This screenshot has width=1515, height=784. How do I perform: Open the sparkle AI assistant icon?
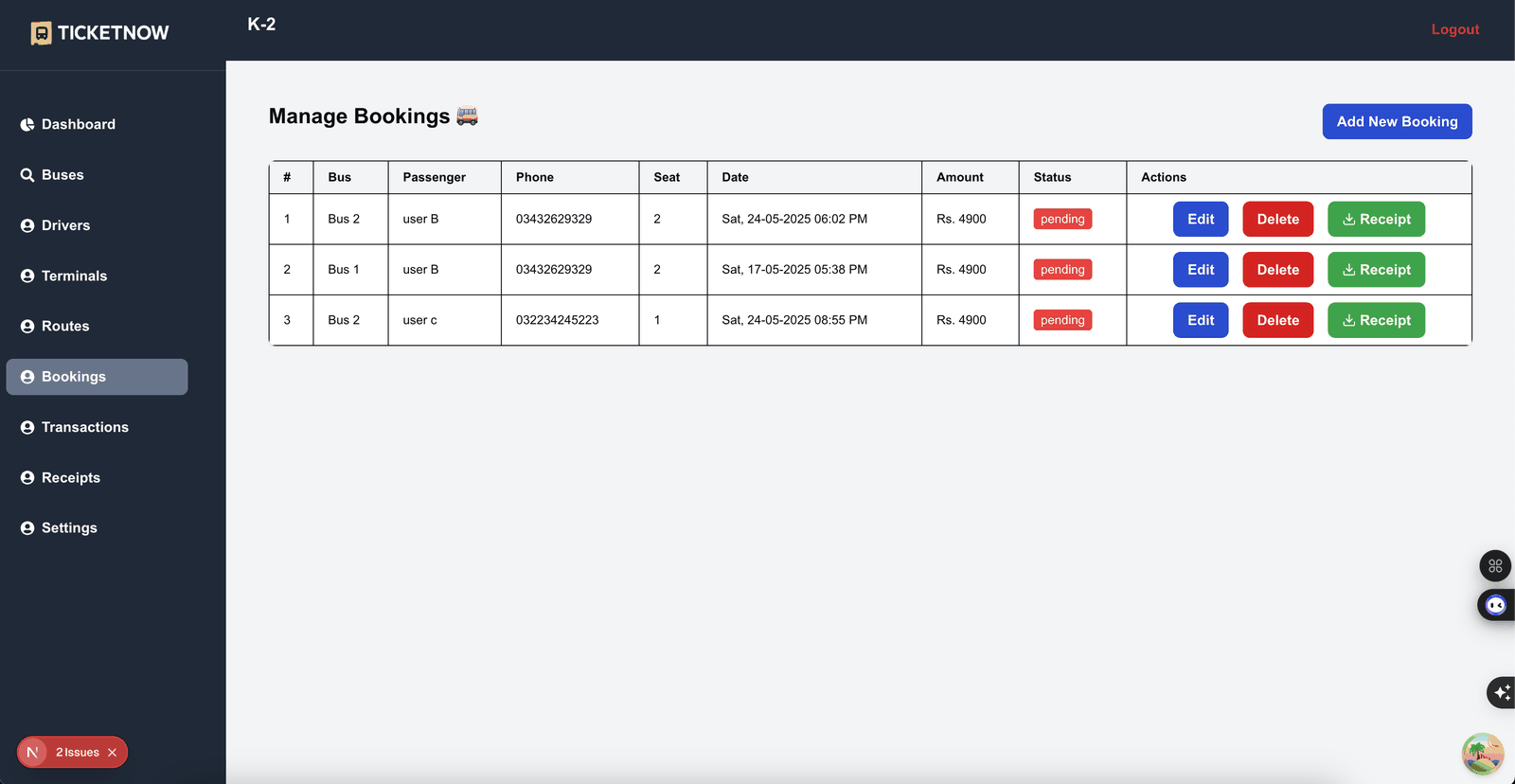(x=1501, y=693)
